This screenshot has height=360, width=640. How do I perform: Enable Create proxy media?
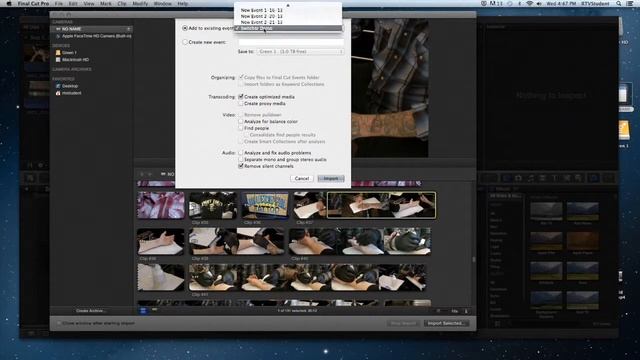click(241, 104)
